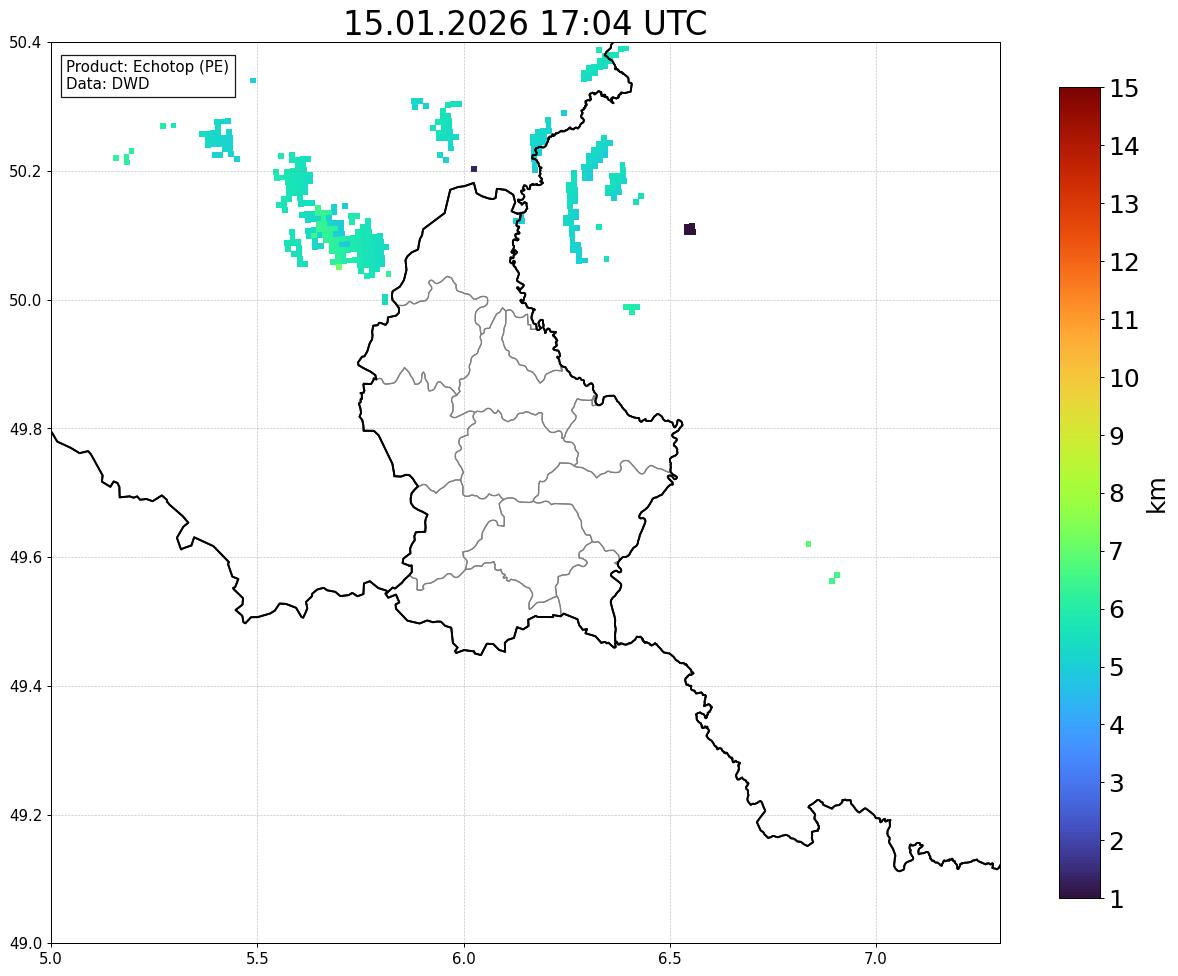
Task: Click the colorbar tick label 8
Action: pyautogui.click(x=1117, y=494)
